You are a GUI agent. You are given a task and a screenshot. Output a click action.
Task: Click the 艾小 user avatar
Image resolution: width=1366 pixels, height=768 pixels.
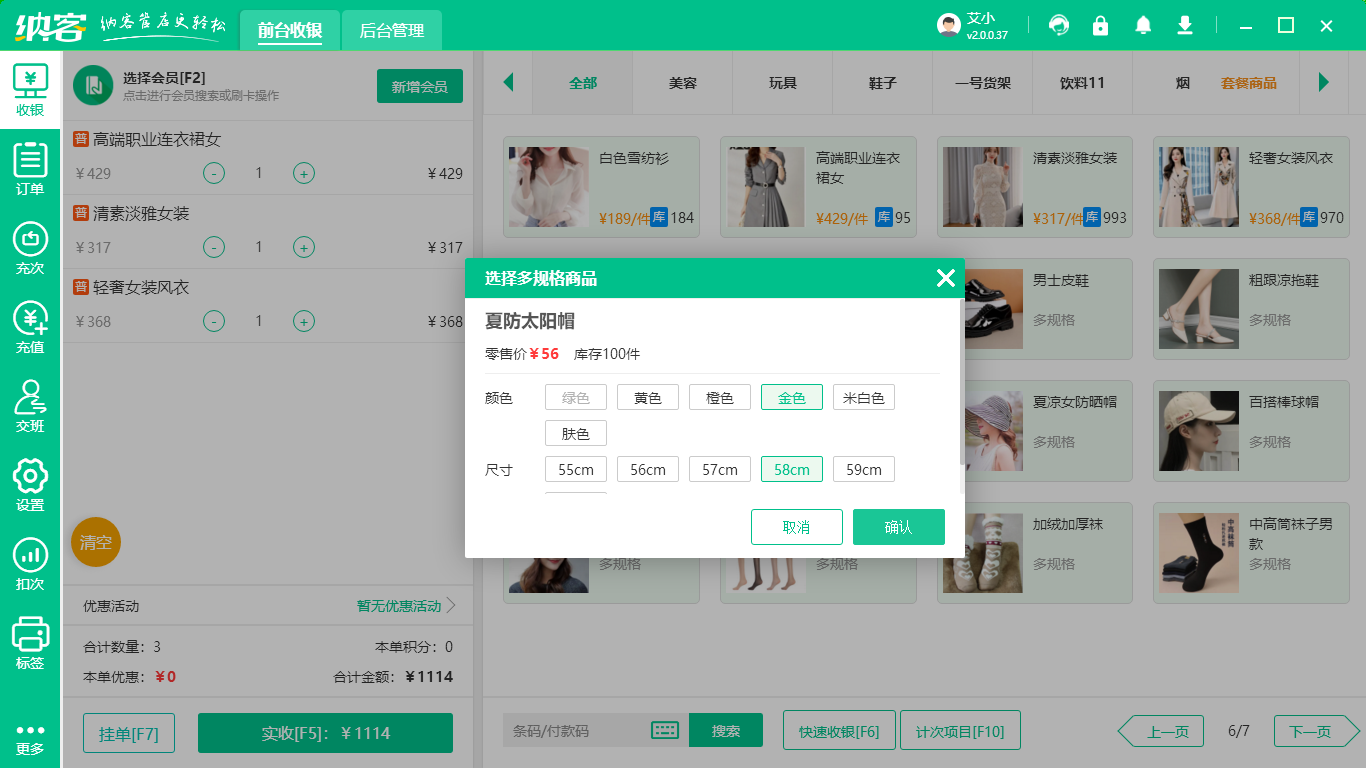point(949,26)
